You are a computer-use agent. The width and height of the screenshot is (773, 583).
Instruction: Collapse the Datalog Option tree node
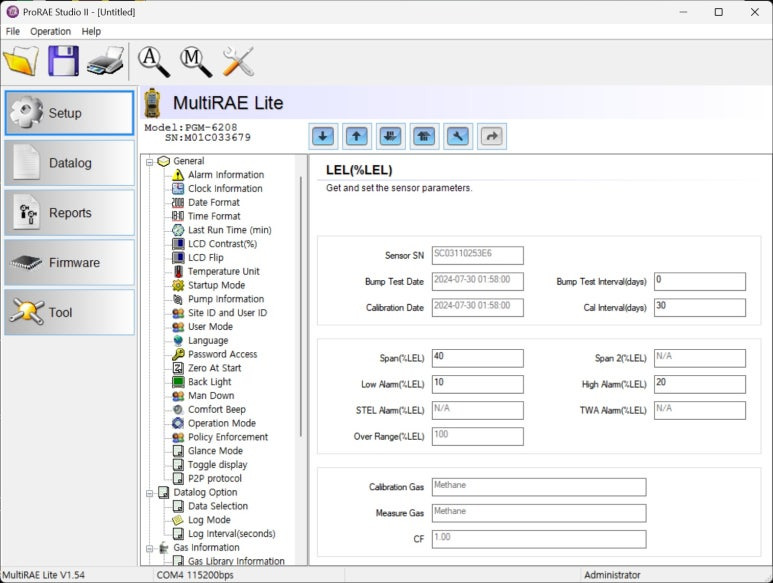(x=149, y=493)
